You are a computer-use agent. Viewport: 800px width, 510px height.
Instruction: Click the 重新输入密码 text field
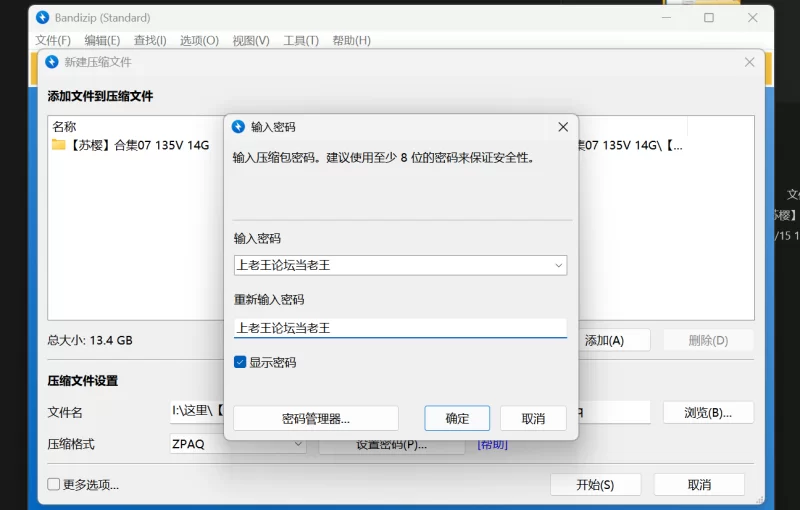click(x=400, y=328)
